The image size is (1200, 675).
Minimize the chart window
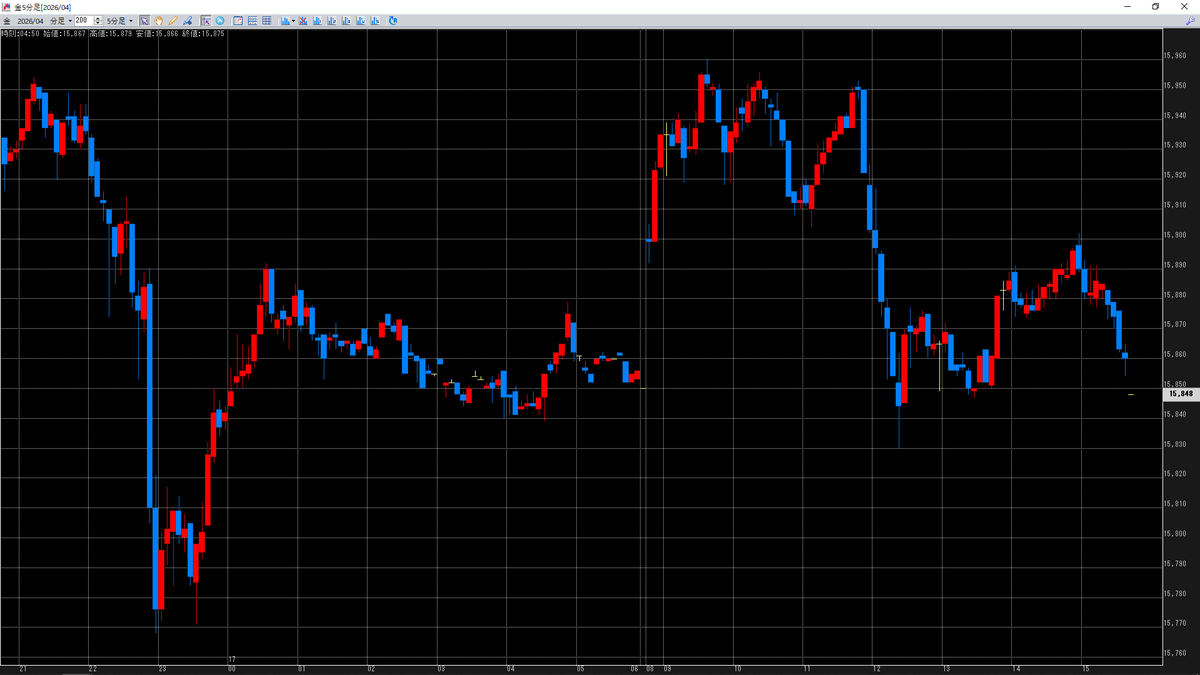1126,6
